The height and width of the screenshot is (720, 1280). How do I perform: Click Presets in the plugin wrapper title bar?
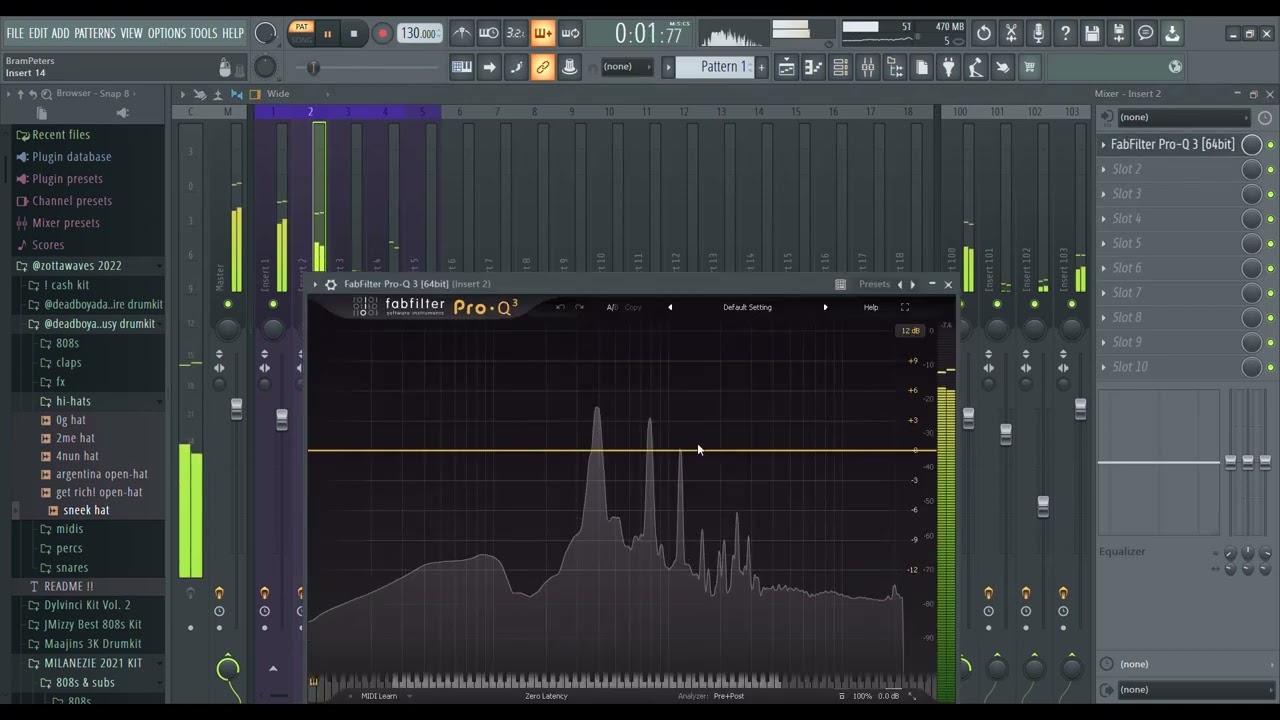pos(874,284)
